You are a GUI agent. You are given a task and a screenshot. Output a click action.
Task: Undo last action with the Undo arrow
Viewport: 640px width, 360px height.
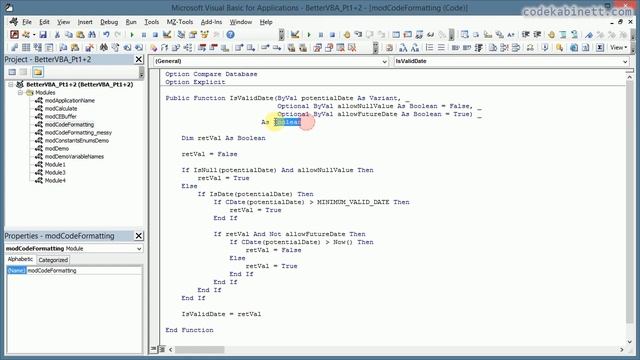[x=106, y=35]
